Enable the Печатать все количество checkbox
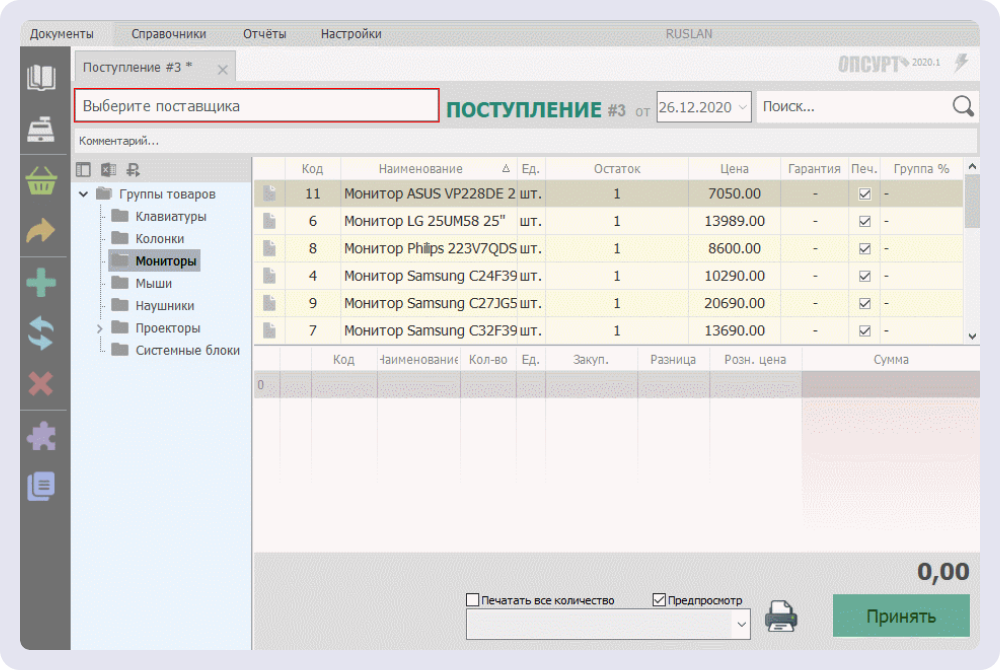Screen dimensions: 1000x670 470,598
